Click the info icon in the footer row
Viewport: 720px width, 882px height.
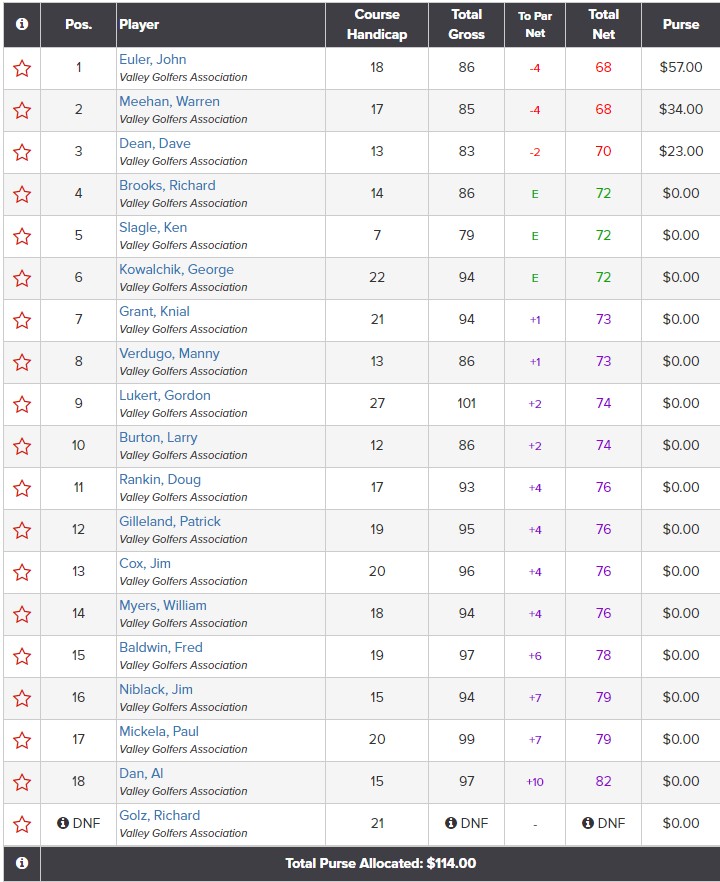click(22, 863)
